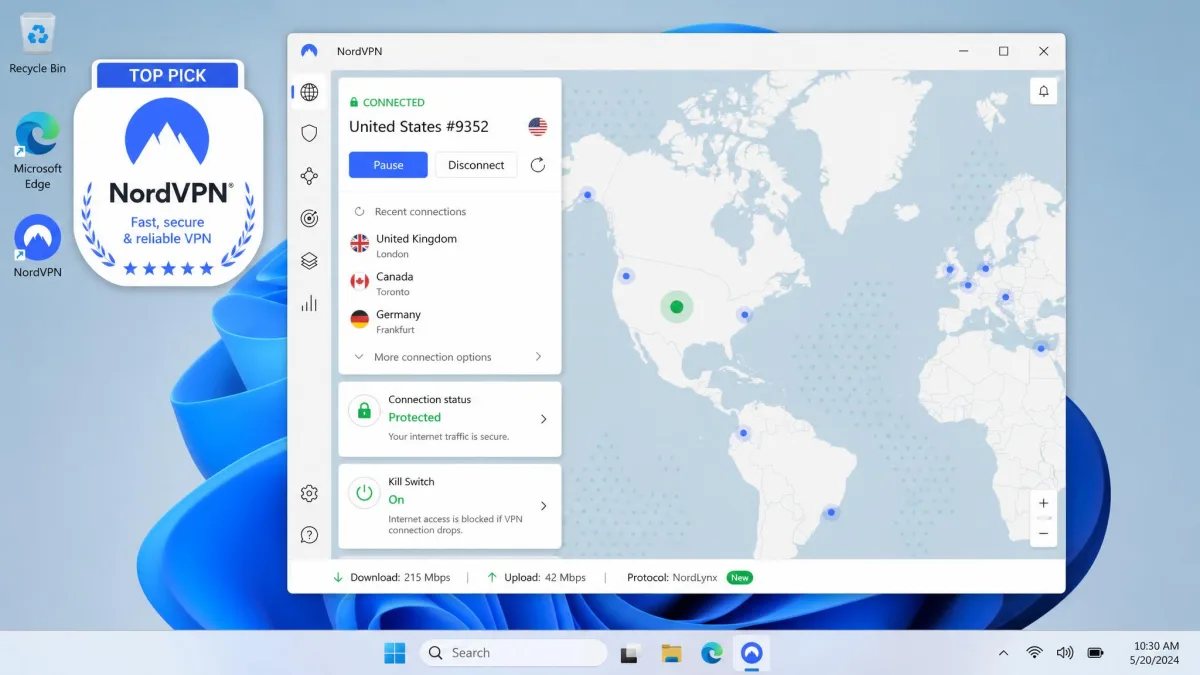
Task: Click the United States flag icon
Action: click(538, 126)
